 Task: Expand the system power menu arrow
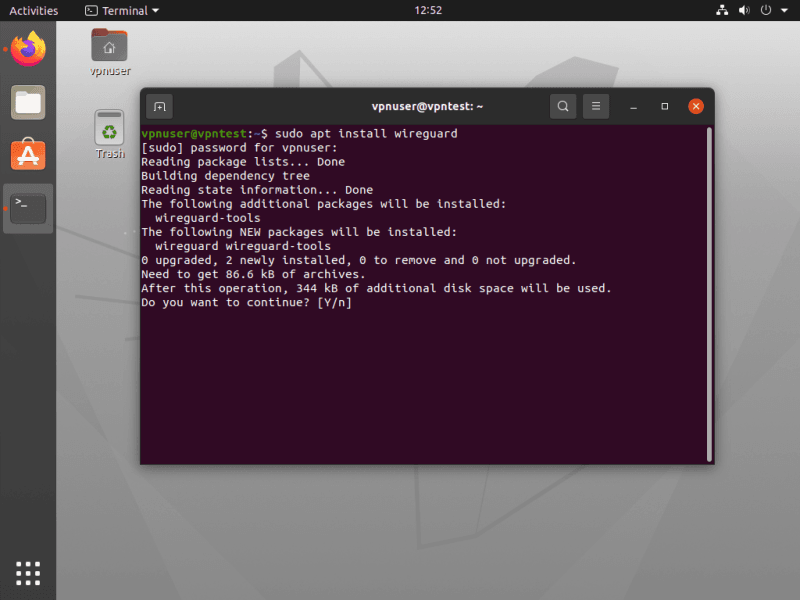pos(784,11)
